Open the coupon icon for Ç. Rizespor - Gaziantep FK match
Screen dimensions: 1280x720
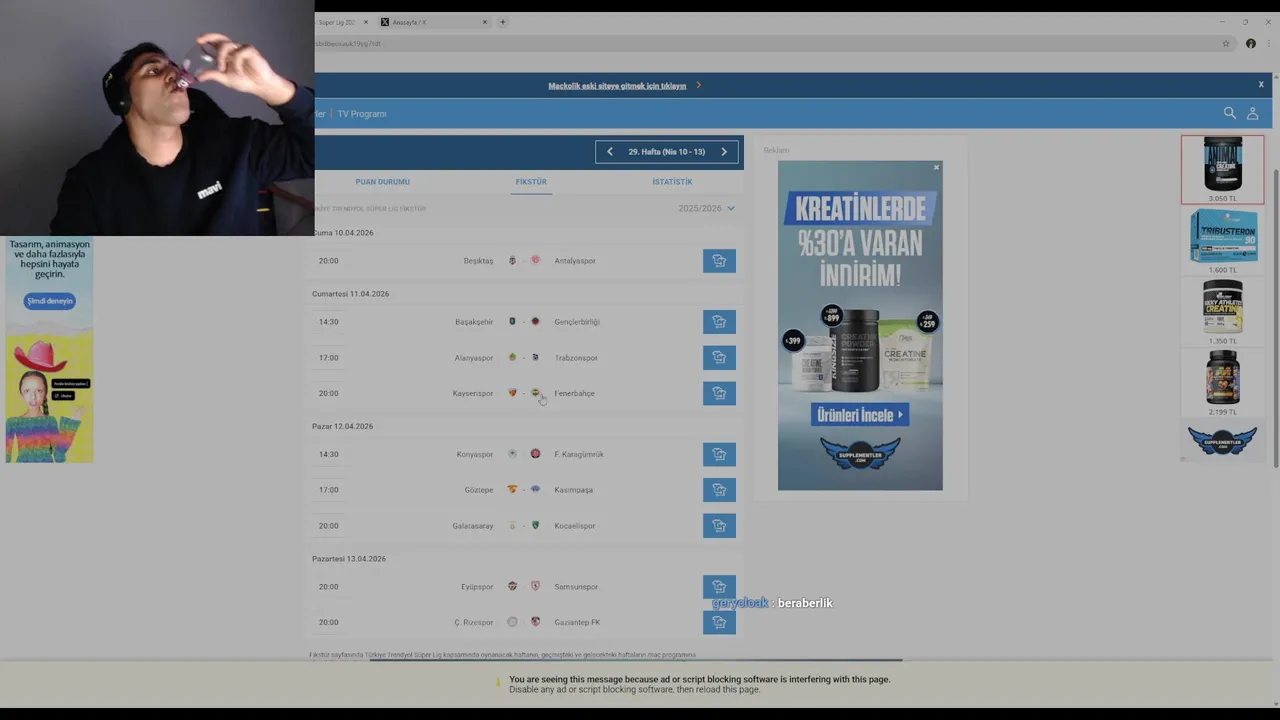click(719, 622)
